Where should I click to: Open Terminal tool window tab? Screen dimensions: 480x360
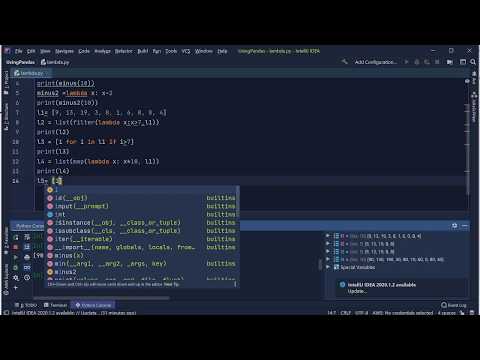(x=56, y=305)
